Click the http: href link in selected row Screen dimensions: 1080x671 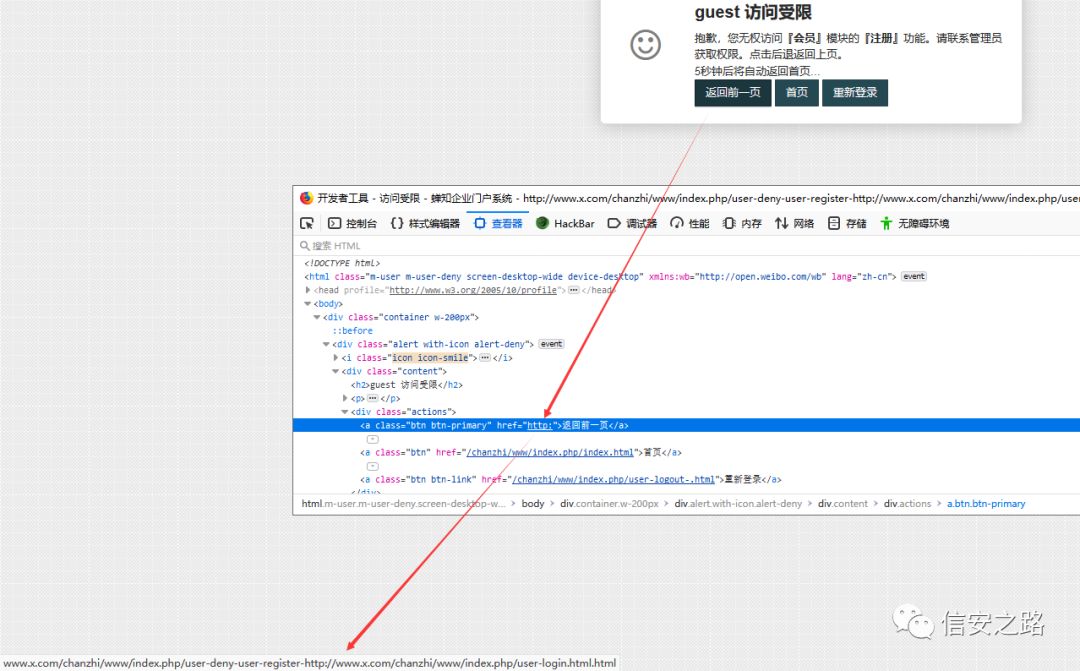point(539,425)
